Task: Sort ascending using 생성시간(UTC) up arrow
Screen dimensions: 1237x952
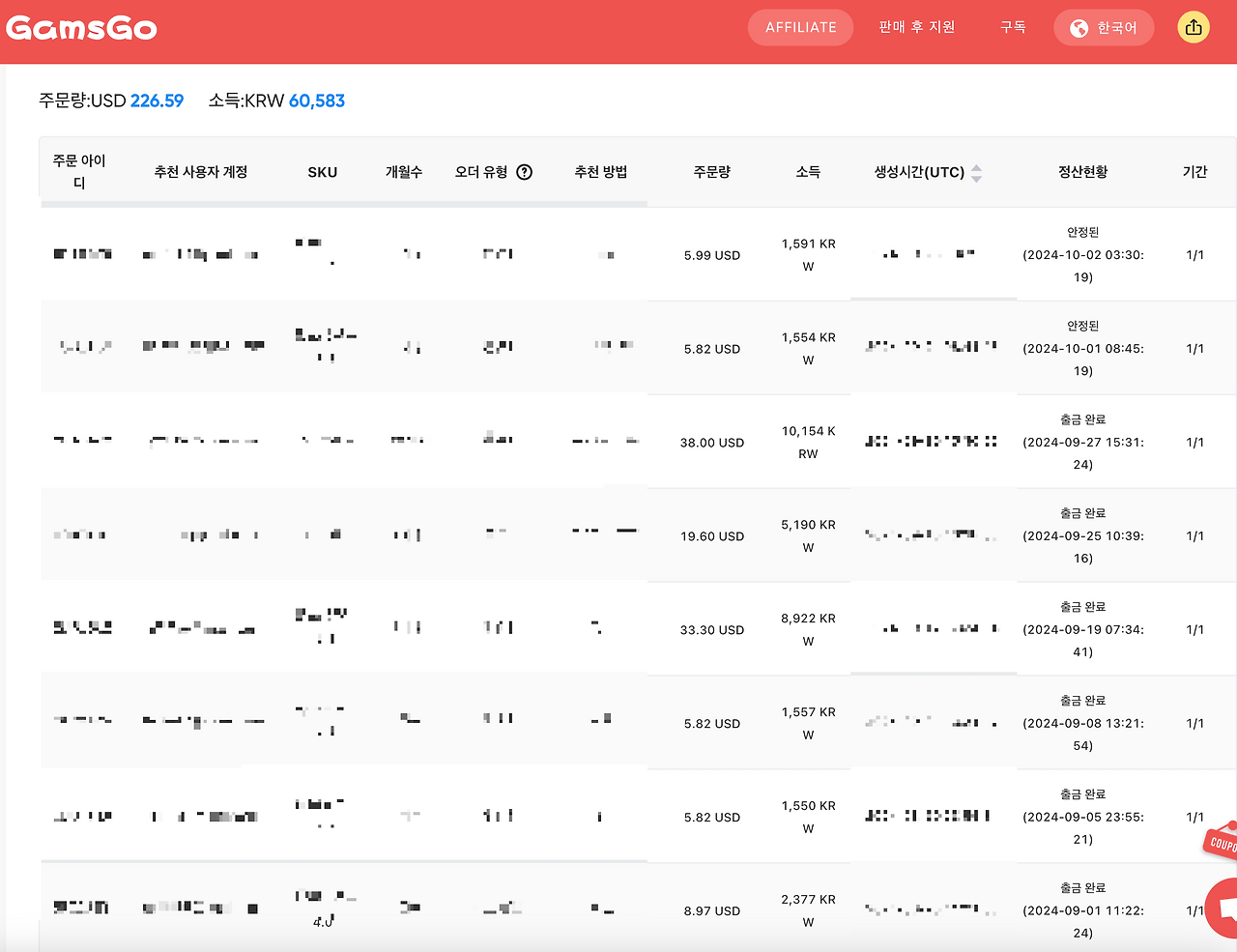Action: [976, 166]
